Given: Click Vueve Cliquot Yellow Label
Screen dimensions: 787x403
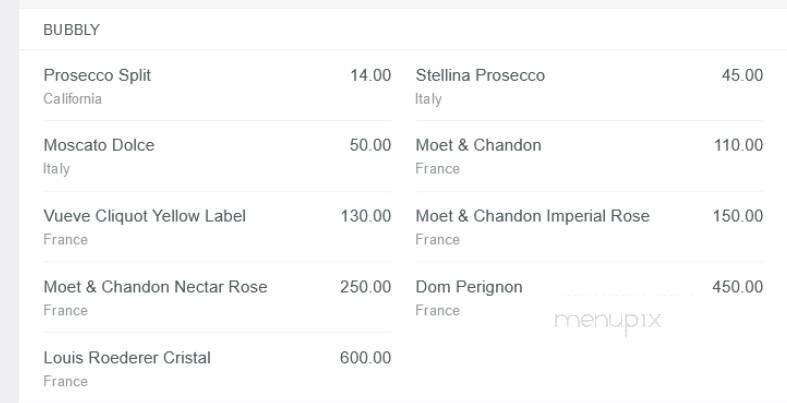Looking at the screenshot, I should click(x=144, y=217).
